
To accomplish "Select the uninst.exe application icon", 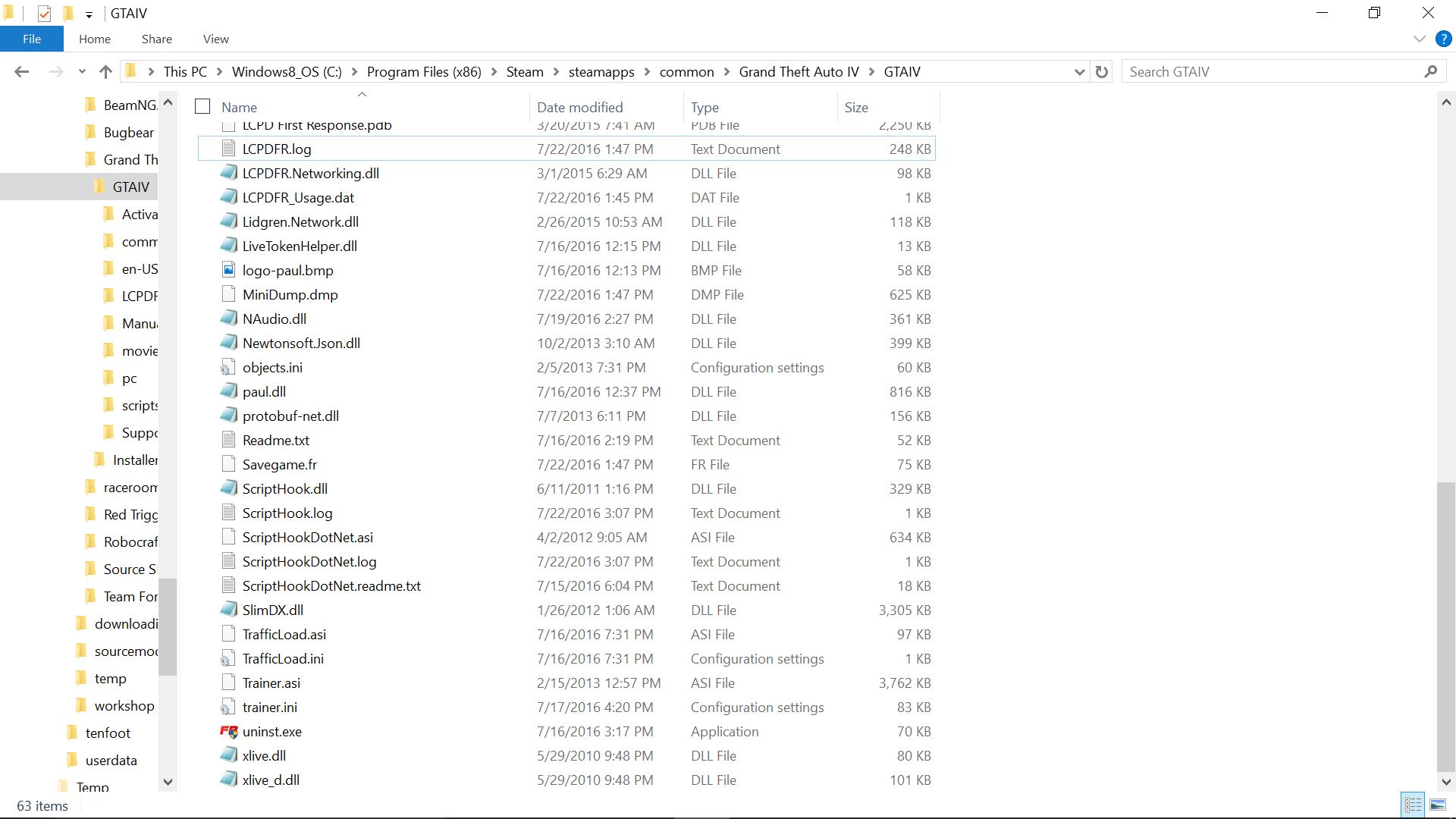I will 228,732.
